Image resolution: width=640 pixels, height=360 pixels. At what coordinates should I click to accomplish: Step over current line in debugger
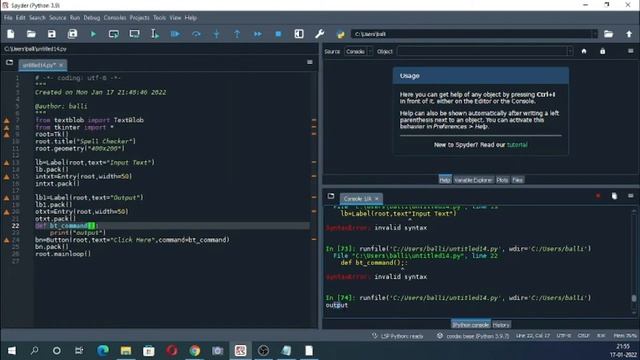tap(196, 34)
